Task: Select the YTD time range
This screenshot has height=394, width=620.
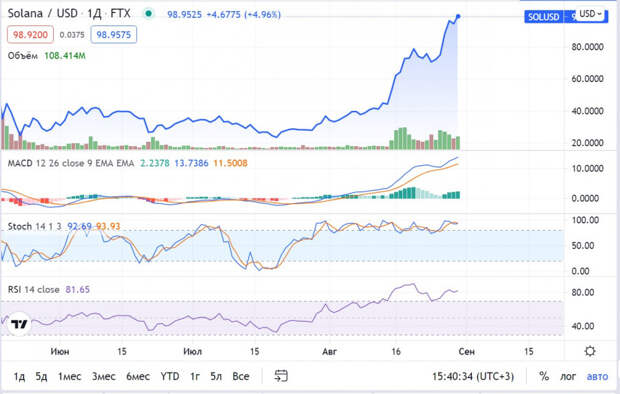Action: click(x=170, y=376)
